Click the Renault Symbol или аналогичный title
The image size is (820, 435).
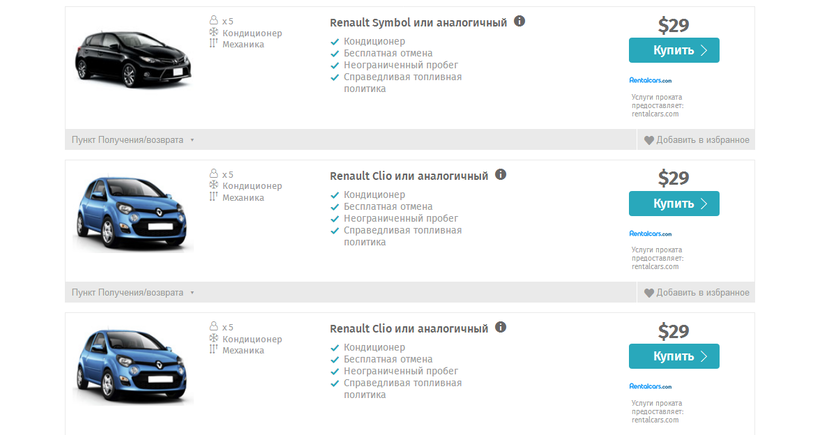coord(418,22)
